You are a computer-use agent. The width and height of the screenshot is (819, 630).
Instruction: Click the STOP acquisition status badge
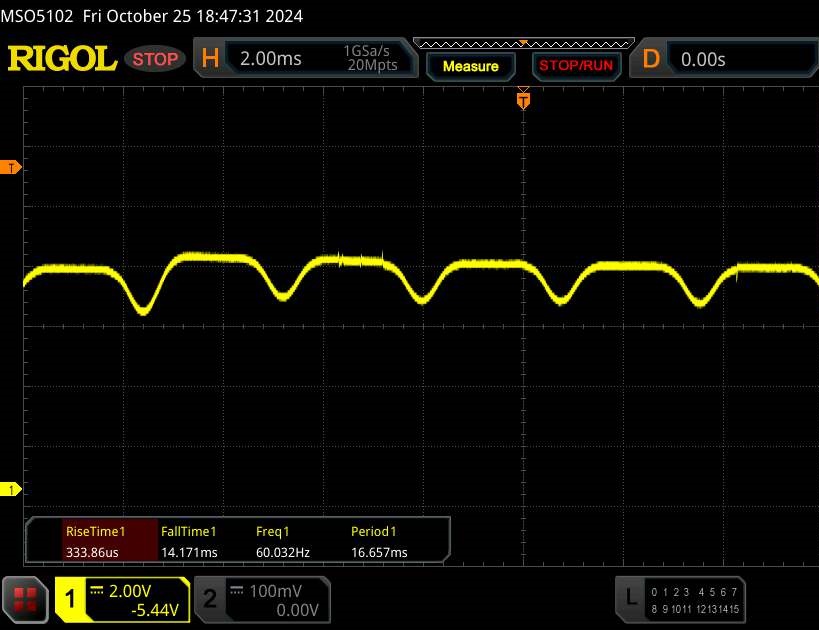[155, 59]
